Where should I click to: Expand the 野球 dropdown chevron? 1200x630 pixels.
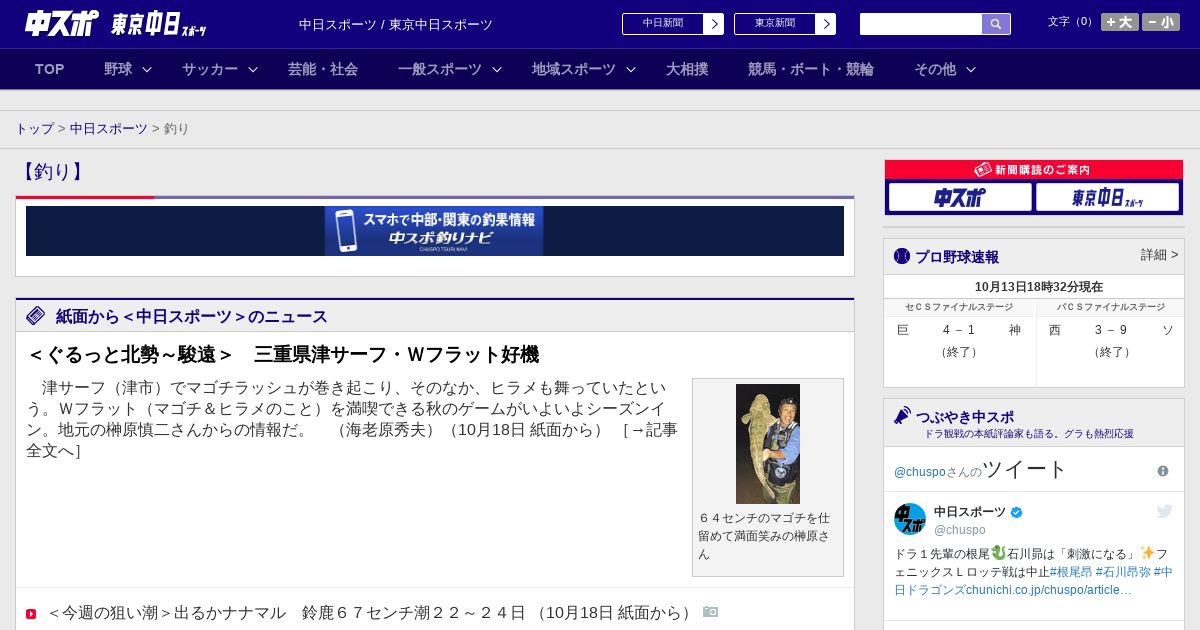[147, 69]
